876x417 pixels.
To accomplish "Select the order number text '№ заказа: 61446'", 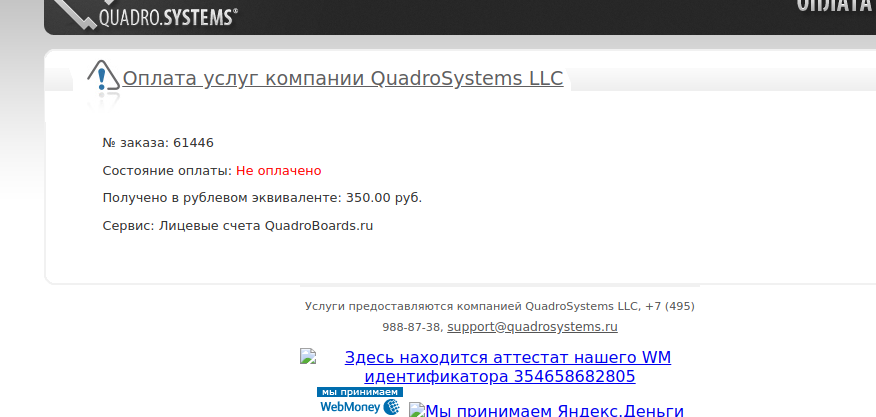I will [158, 143].
